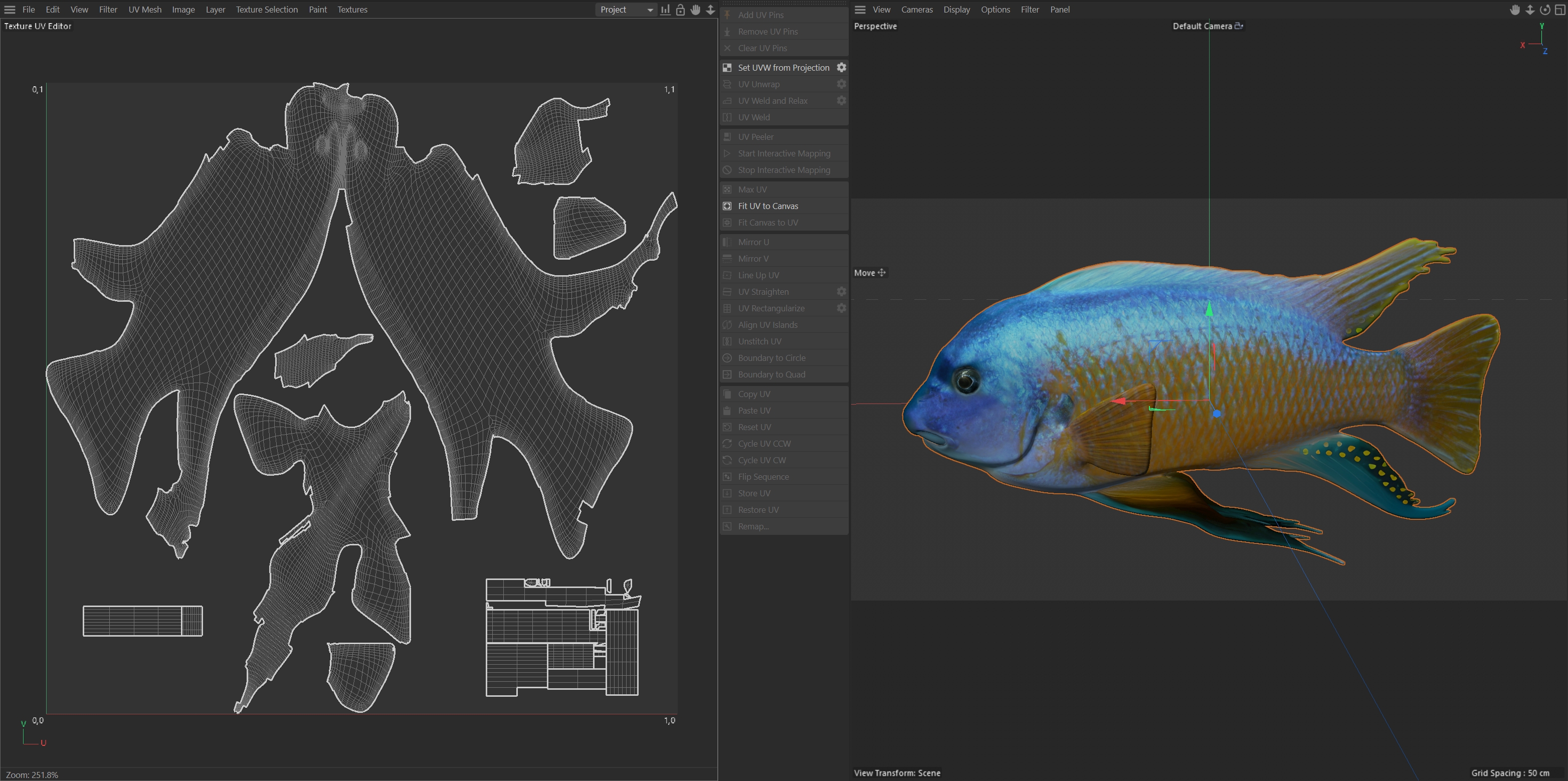Screen dimensions: 1568x781
Task: Click the rectangular UV island at bottom left
Action: pos(142,621)
